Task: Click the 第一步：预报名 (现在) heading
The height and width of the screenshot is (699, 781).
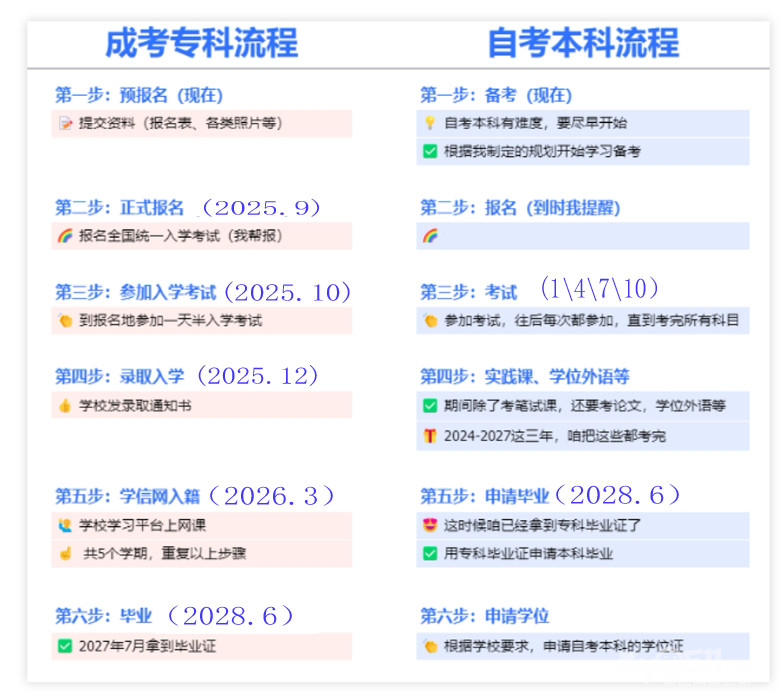Action: [139, 96]
